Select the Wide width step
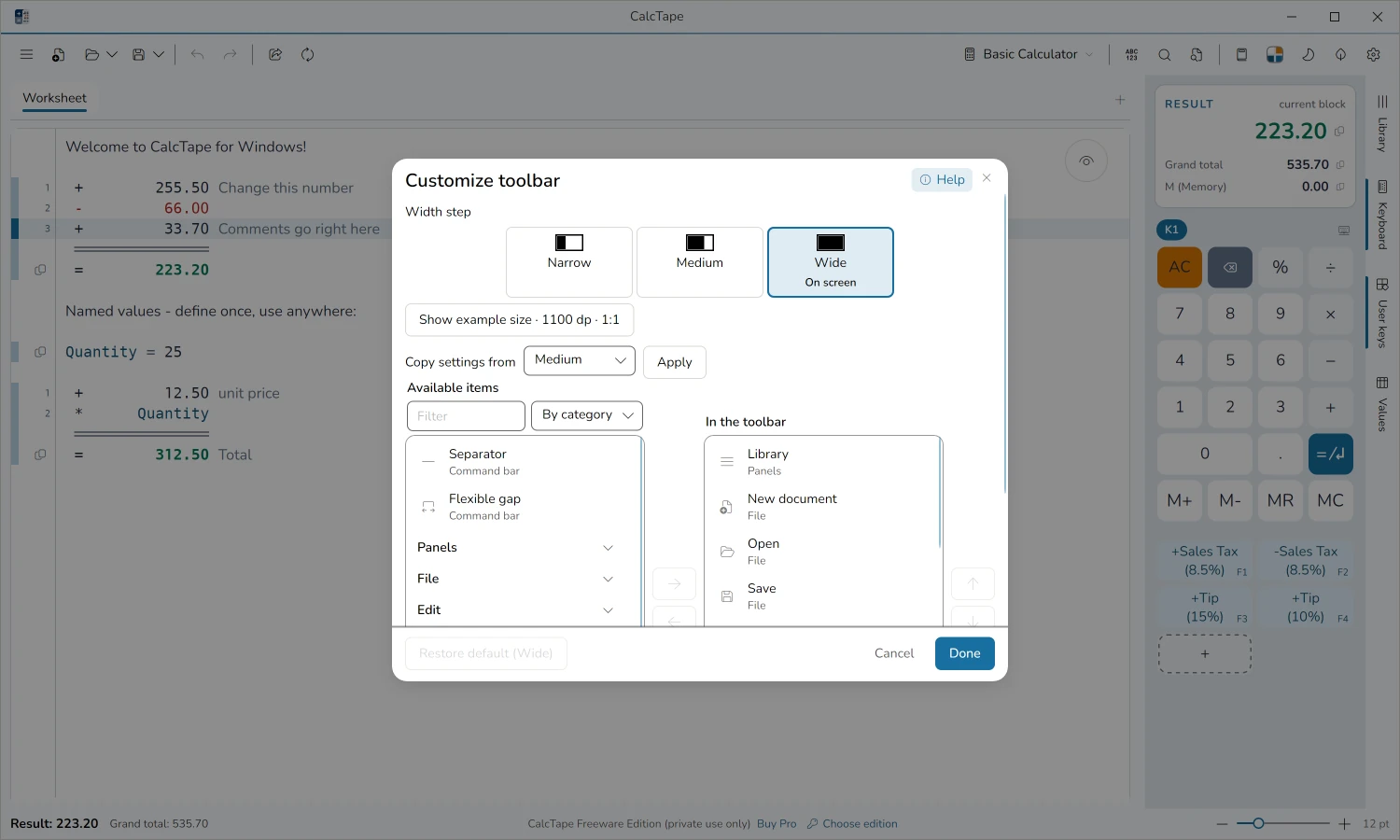 (x=831, y=262)
